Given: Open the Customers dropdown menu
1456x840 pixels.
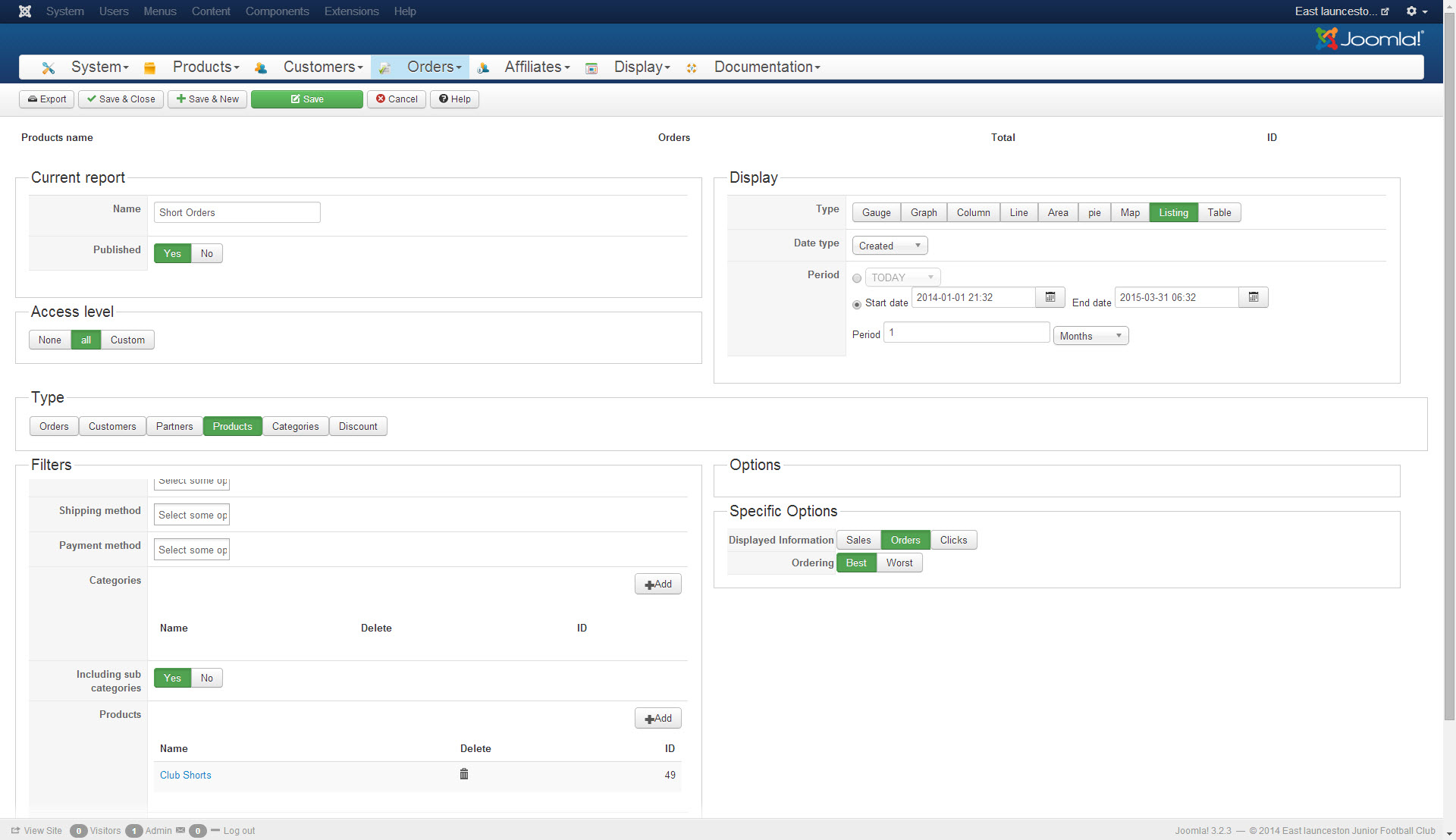Looking at the screenshot, I should pos(323,67).
